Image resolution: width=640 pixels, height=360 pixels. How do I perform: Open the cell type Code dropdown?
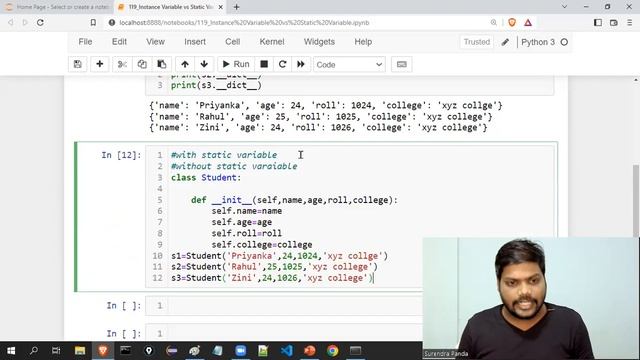(349, 64)
